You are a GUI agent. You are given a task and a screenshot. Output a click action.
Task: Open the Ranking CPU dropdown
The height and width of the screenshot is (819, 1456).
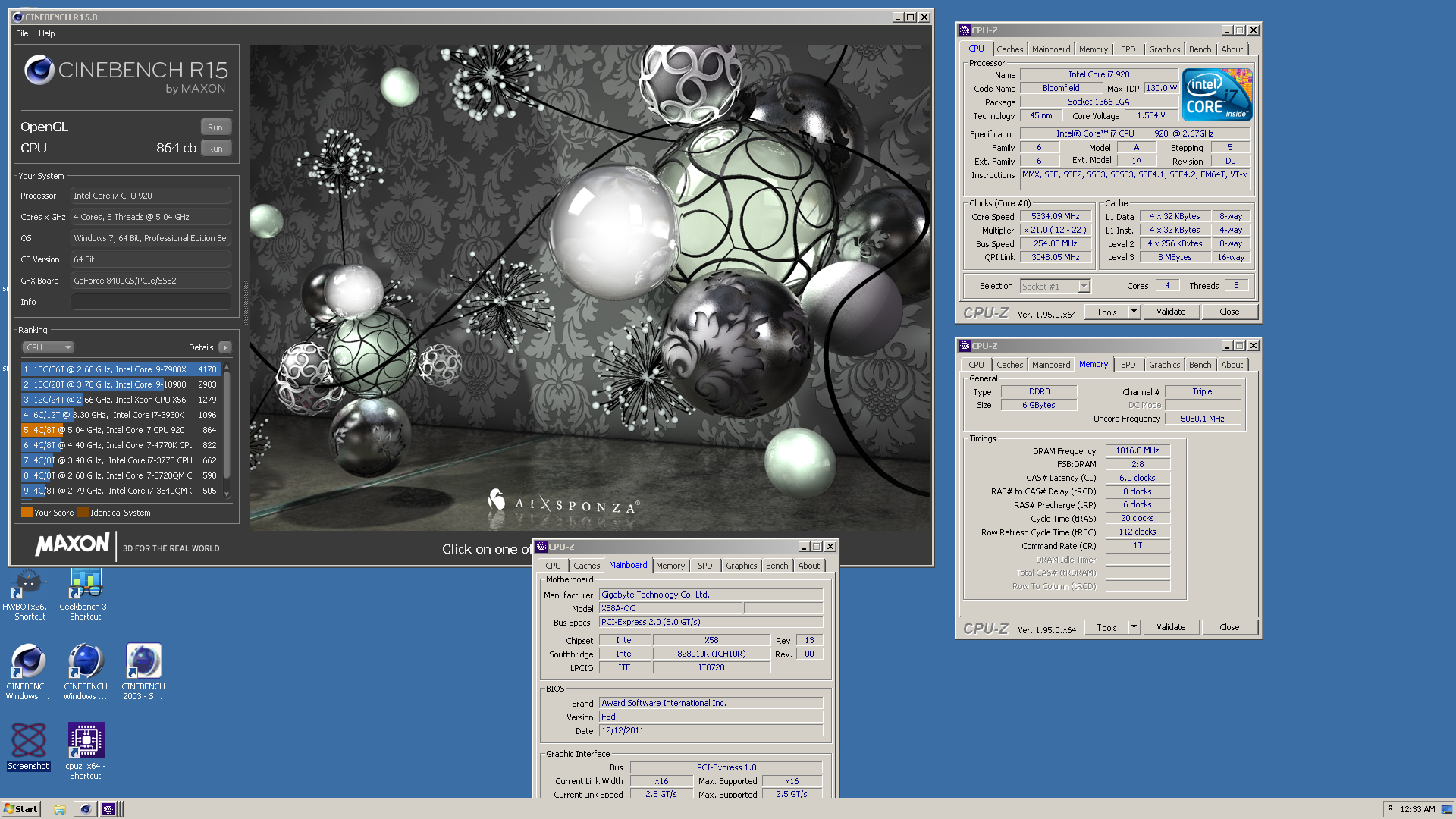(48, 347)
